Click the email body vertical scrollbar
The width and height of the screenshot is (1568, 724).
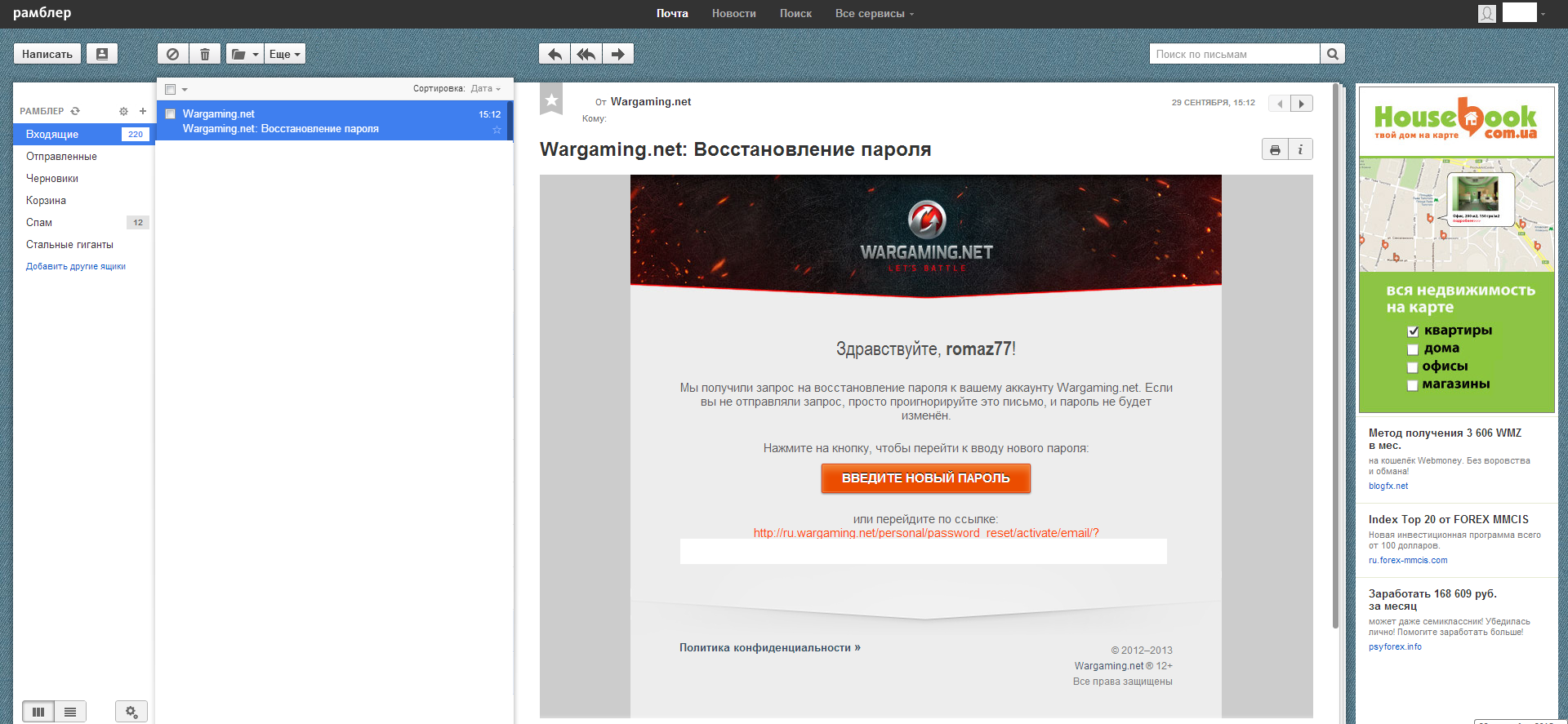point(1336,355)
